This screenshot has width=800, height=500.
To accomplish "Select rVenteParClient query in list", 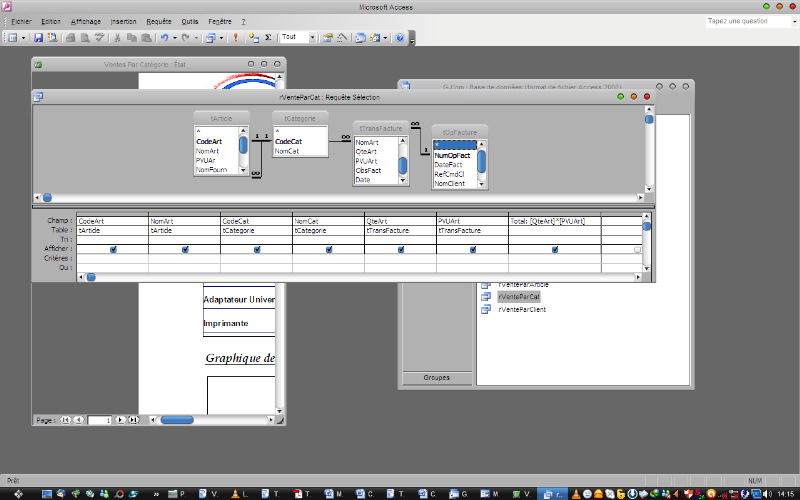I will pyautogui.click(x=521, y=310).
